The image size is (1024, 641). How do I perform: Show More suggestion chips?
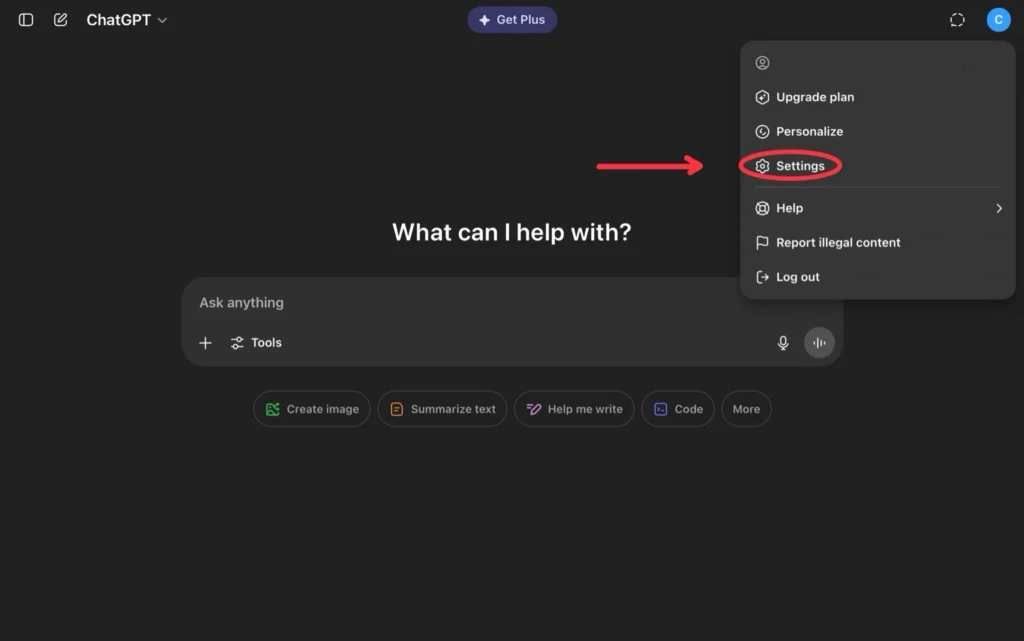pos(746,409)
